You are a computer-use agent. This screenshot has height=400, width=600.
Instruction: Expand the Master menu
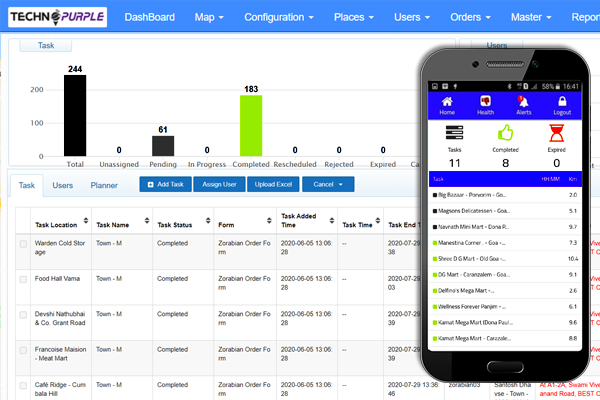[x=531, y=17]
